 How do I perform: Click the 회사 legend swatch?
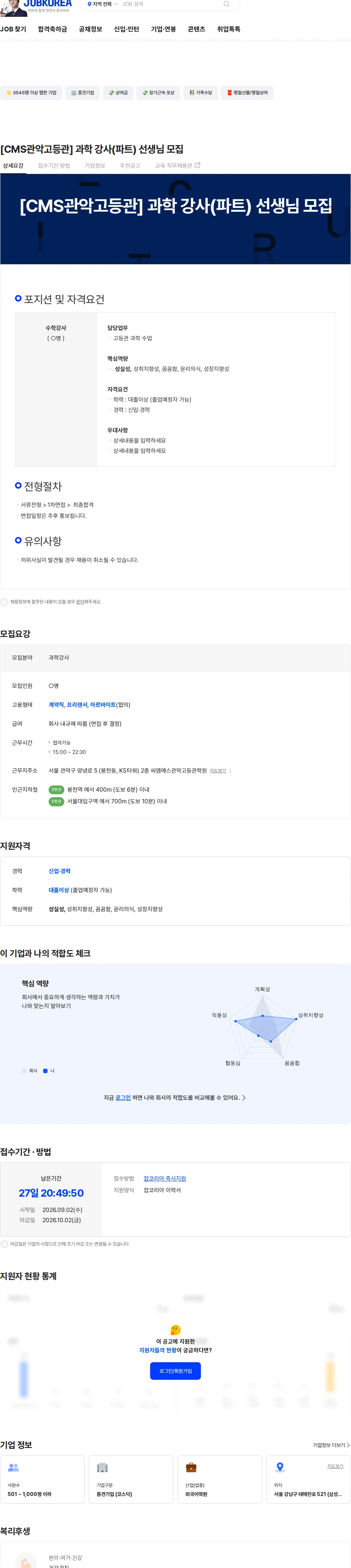click(24, 1071)
